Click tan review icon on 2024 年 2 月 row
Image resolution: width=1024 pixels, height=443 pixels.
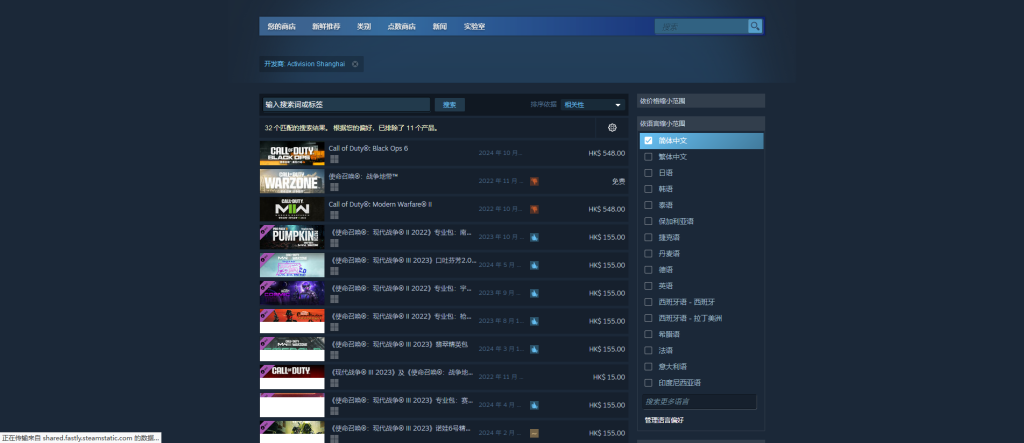tap(534, 433)
